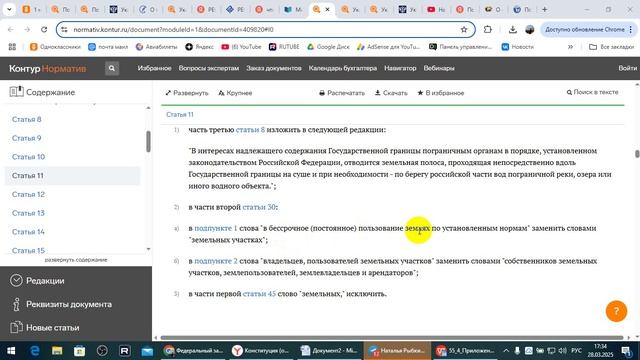Open File Explorer from taskbar

click(57, 351)
